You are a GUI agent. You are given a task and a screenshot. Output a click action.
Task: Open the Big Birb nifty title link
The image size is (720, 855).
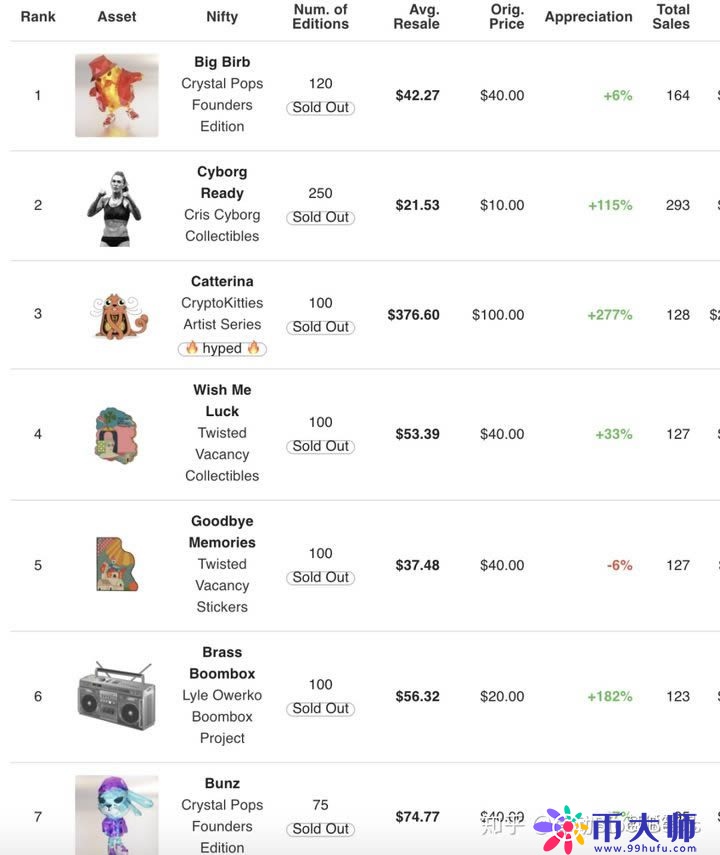click(x=222, y=62)
